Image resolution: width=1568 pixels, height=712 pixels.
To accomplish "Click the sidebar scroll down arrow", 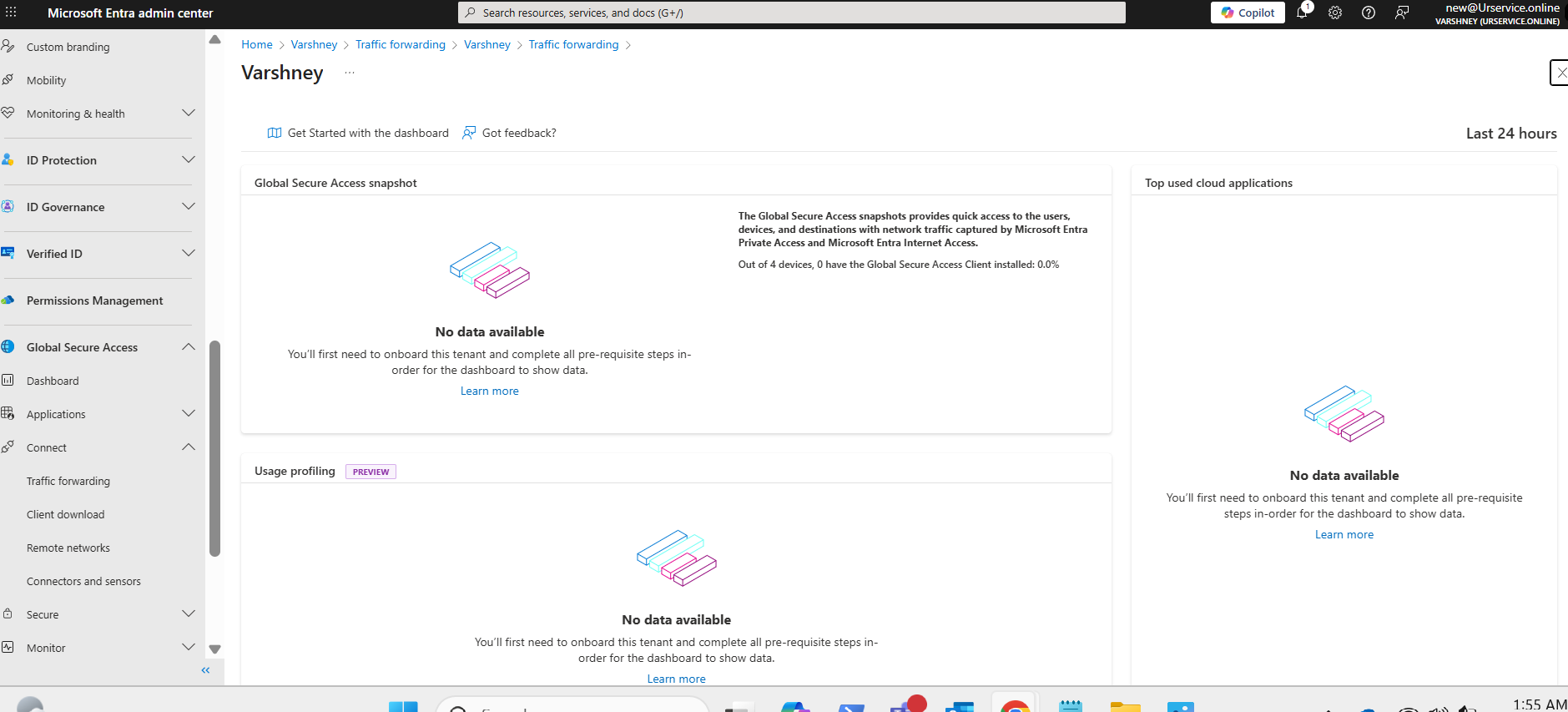I will pos(214,649).
